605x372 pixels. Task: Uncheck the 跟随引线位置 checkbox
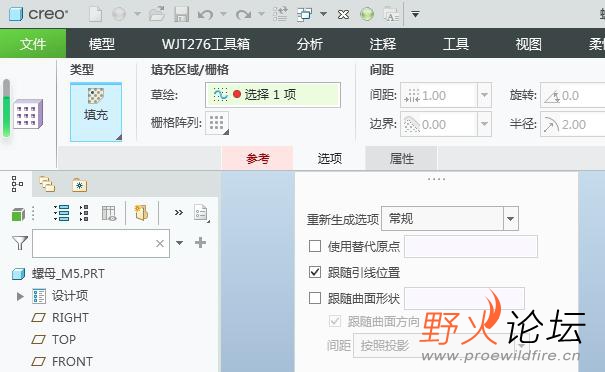pos(315,272)
